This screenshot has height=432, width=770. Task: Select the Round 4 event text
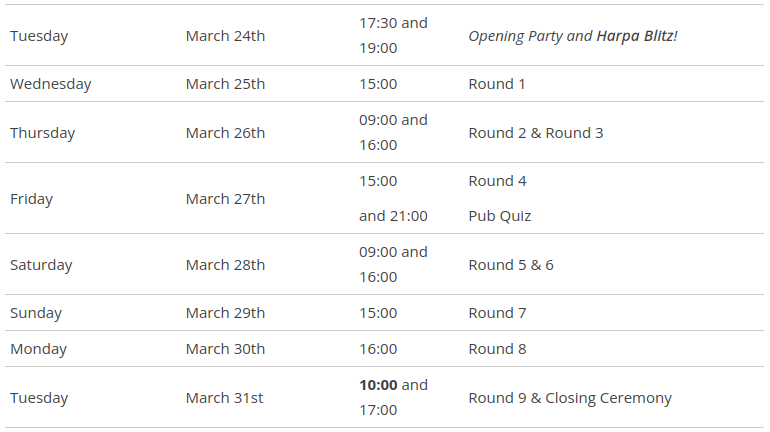click(498, 181)
